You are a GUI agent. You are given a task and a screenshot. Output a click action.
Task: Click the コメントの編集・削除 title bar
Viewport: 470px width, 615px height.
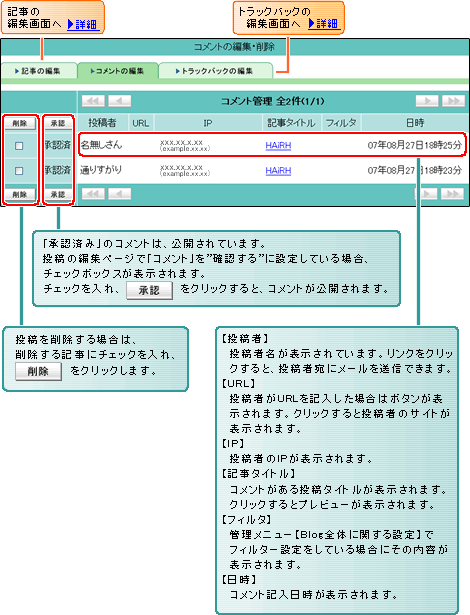[234, 47]
